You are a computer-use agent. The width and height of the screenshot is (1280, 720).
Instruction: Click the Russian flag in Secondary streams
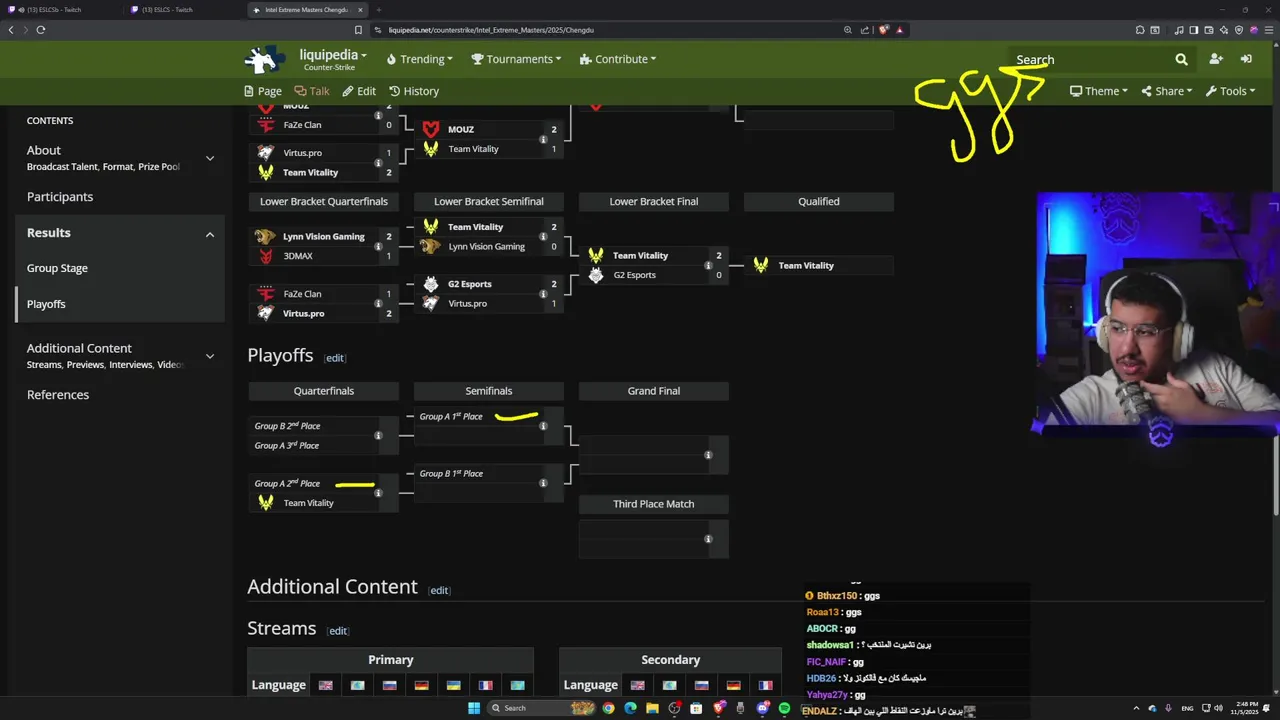701,685
